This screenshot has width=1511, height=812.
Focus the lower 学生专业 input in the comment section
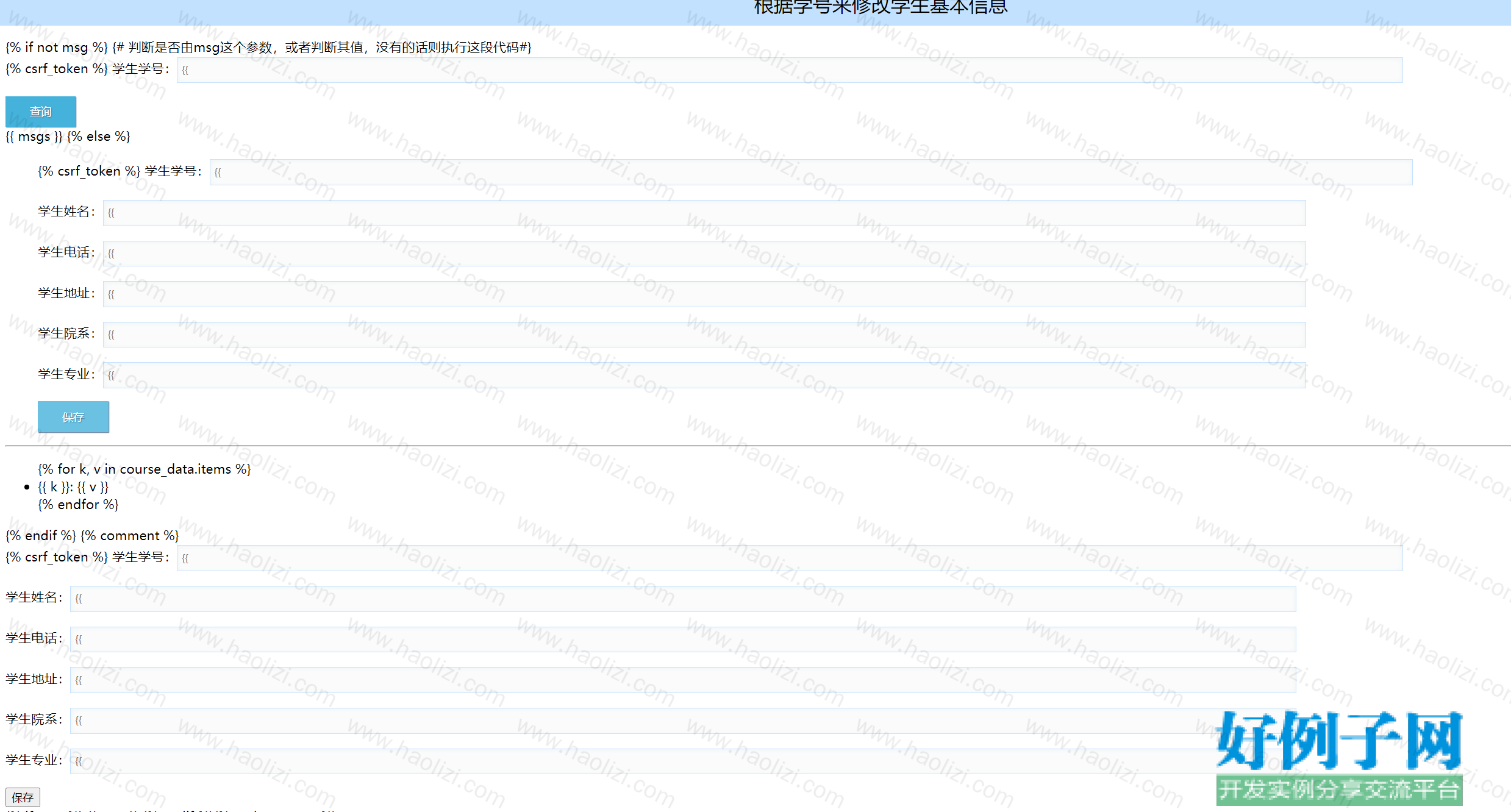[x=683, y=761]
